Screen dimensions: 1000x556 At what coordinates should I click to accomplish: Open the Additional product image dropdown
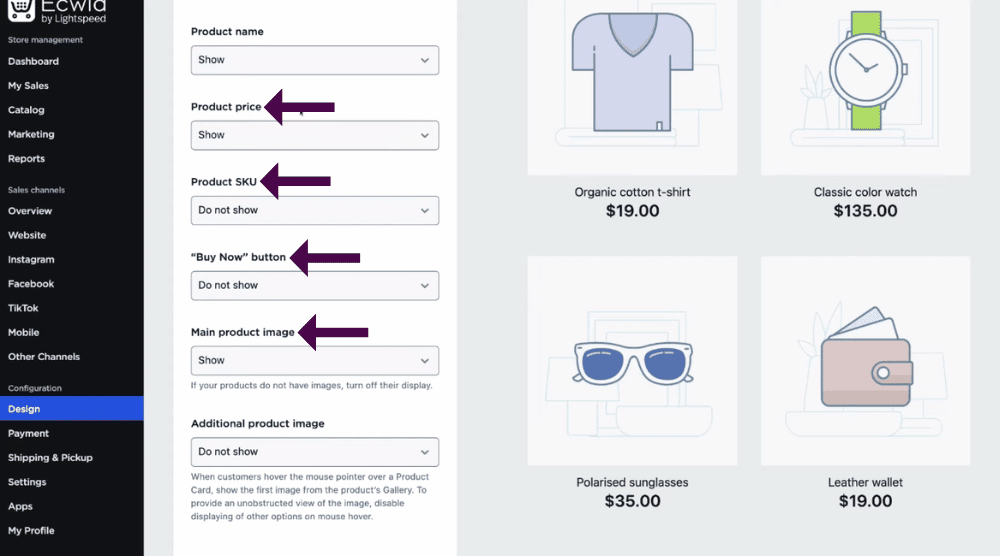point(314,452)
